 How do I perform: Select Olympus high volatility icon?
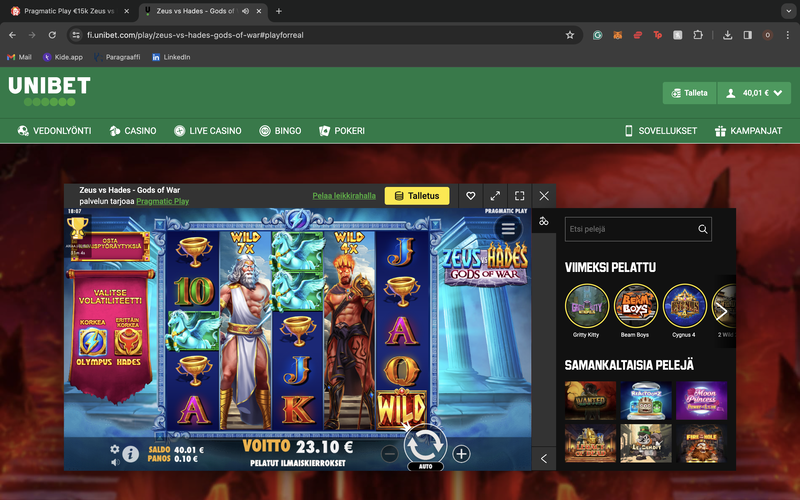pos(94,342)
